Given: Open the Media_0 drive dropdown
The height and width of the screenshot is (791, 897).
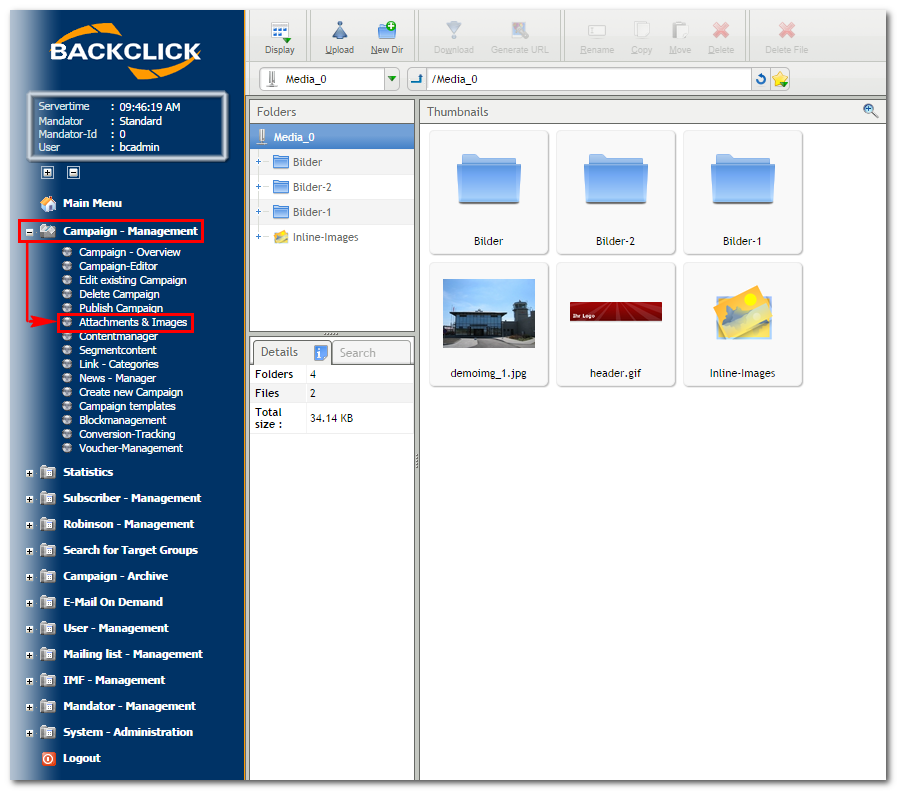Looking at the screenshot, I should click(x=392, y=80).
